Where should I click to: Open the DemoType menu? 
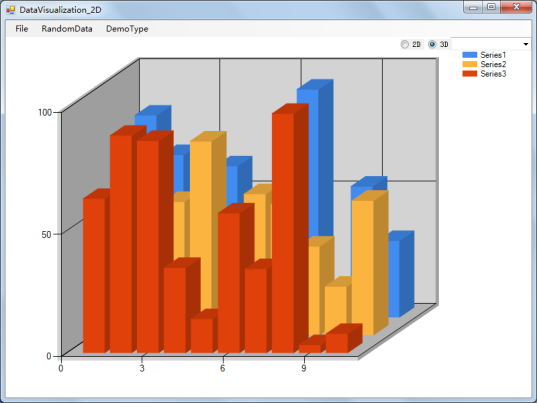(x=127, y=29)
